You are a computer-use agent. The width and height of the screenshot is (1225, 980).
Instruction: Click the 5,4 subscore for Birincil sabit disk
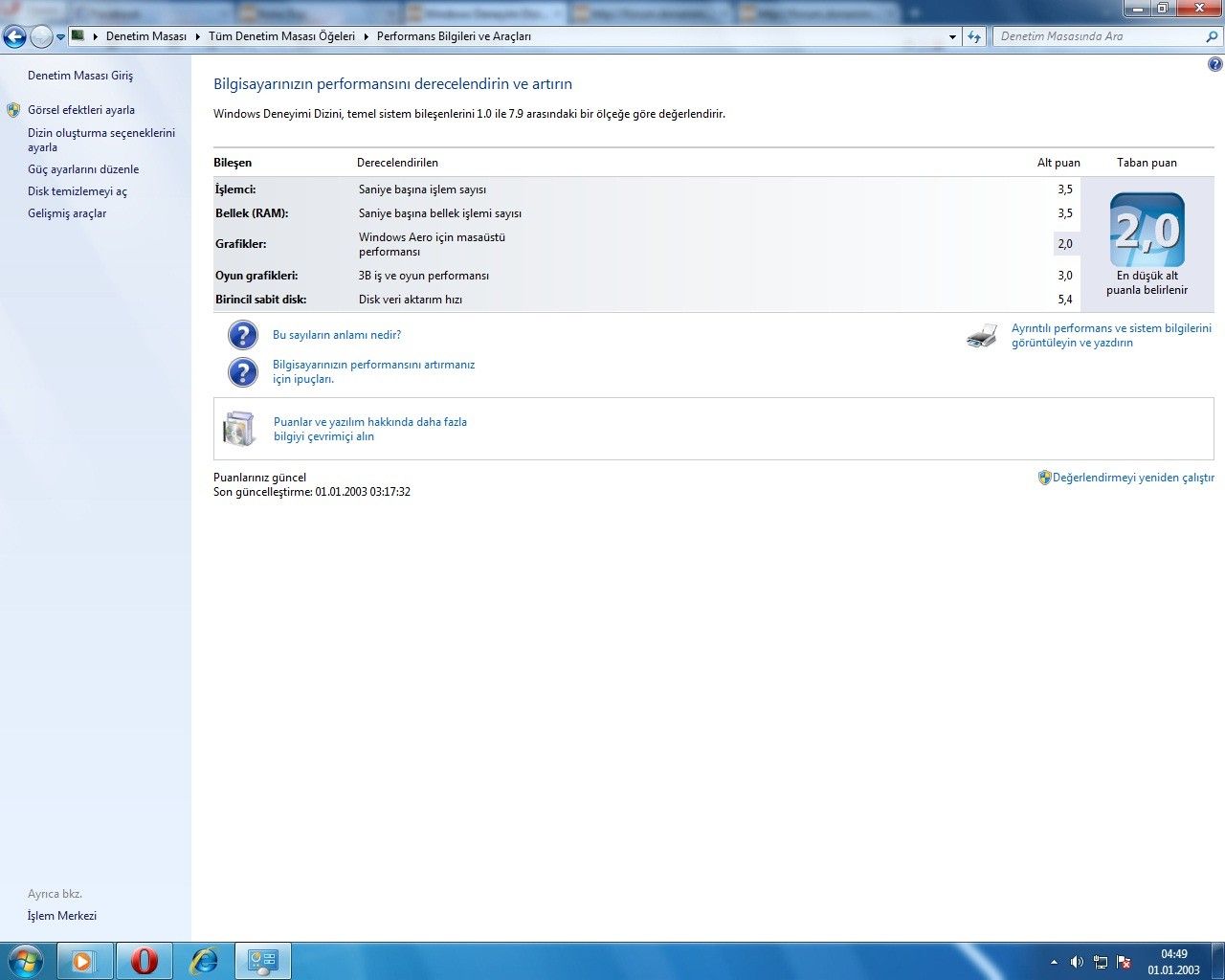click(x=1065, y=300)
